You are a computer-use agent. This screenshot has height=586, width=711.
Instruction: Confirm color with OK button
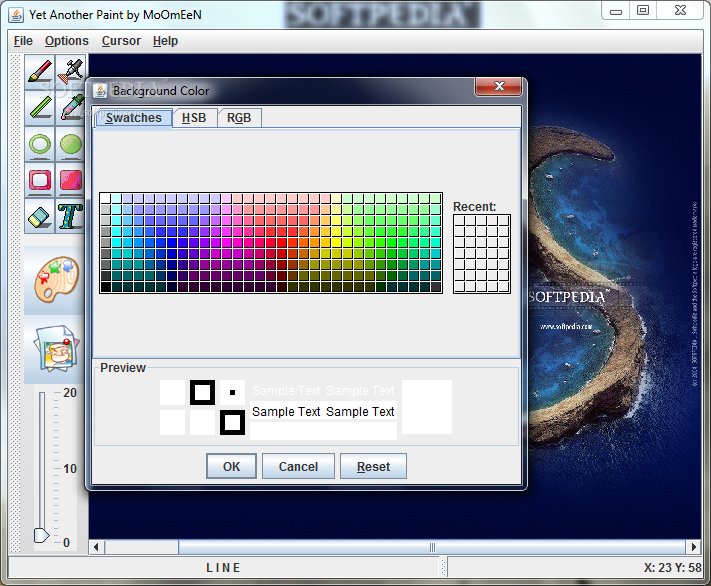coord(231,466)
